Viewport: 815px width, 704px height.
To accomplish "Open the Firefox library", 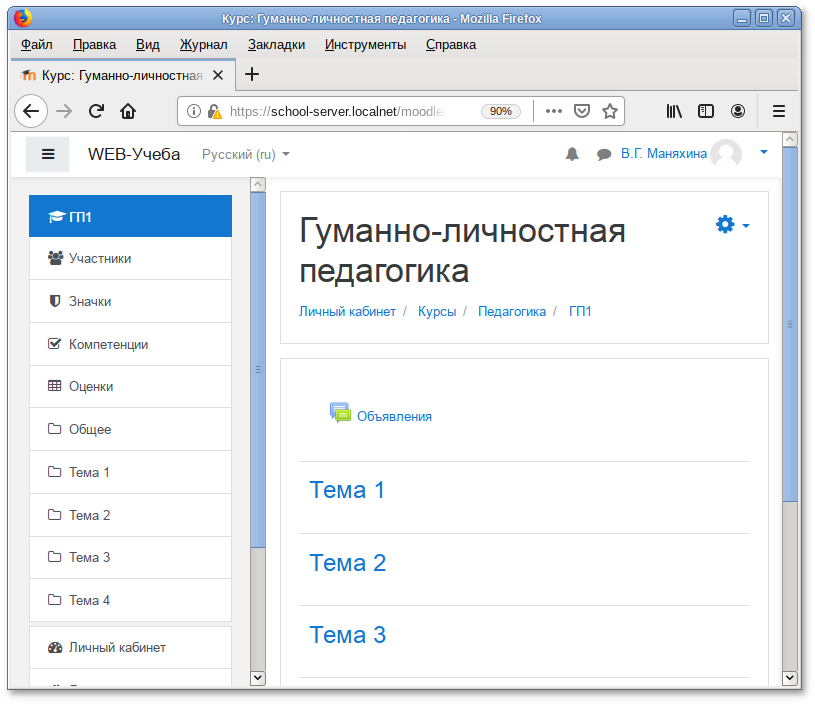I will click(674, 111).
